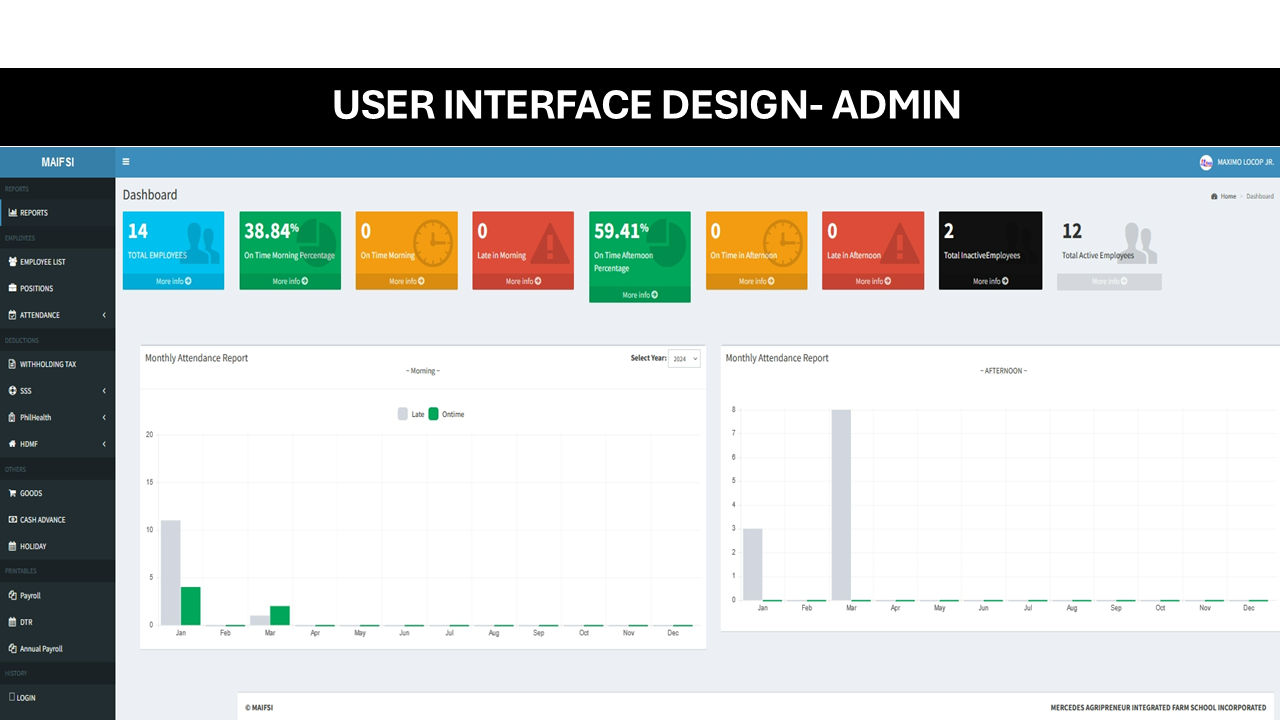Click the Reports chart icon in sidebar

point(12,213)
